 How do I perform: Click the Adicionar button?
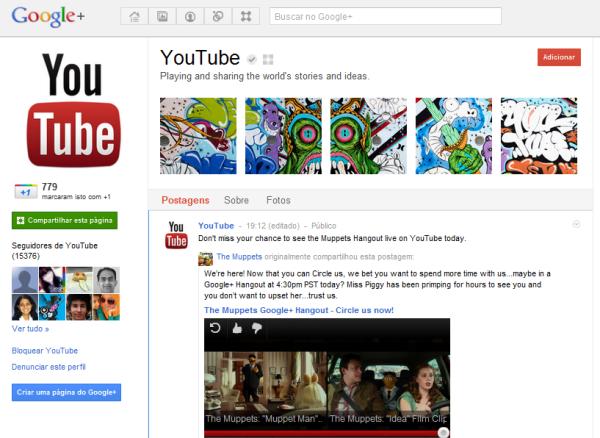click(559, 57)
